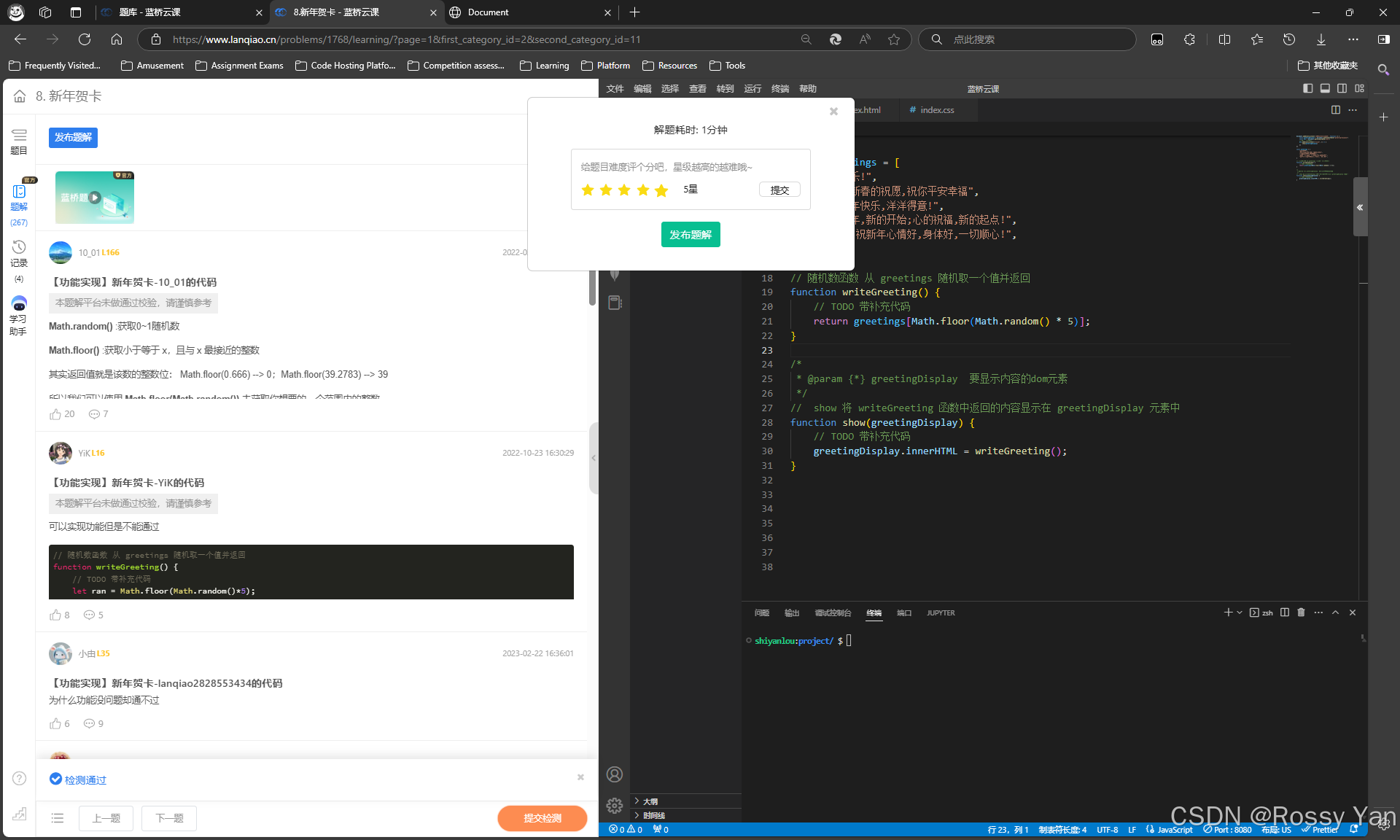Click the green 发布题解 button
The height and width of the screenshot is (840, 1400).
[x=691, y=235]
